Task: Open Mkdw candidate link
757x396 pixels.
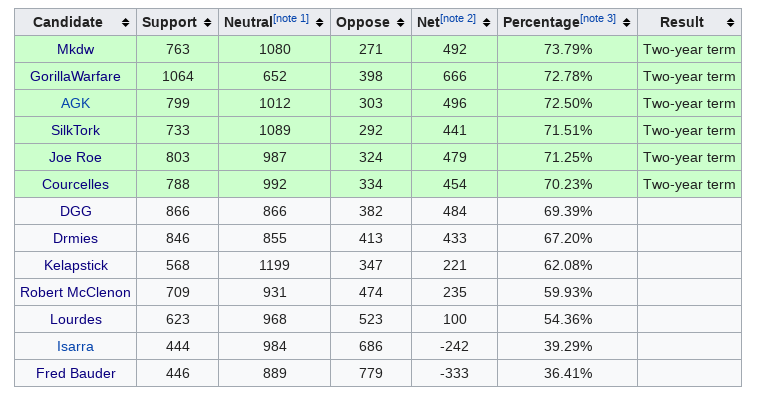Action: pos(75,49)
